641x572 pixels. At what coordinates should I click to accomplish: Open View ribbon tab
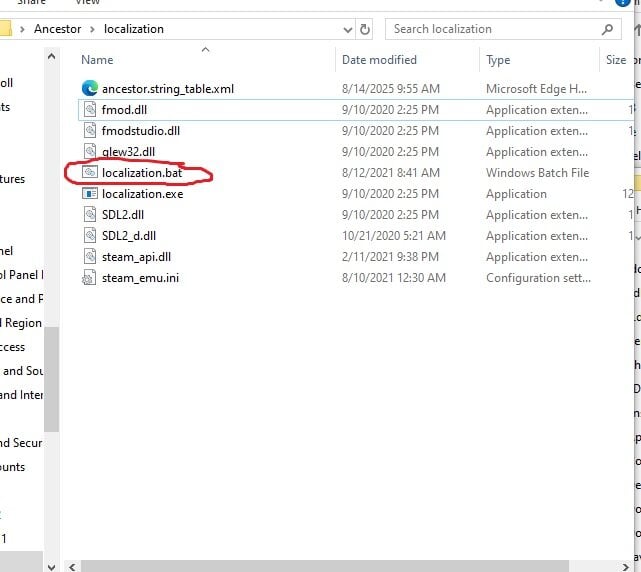click(87, 2)
